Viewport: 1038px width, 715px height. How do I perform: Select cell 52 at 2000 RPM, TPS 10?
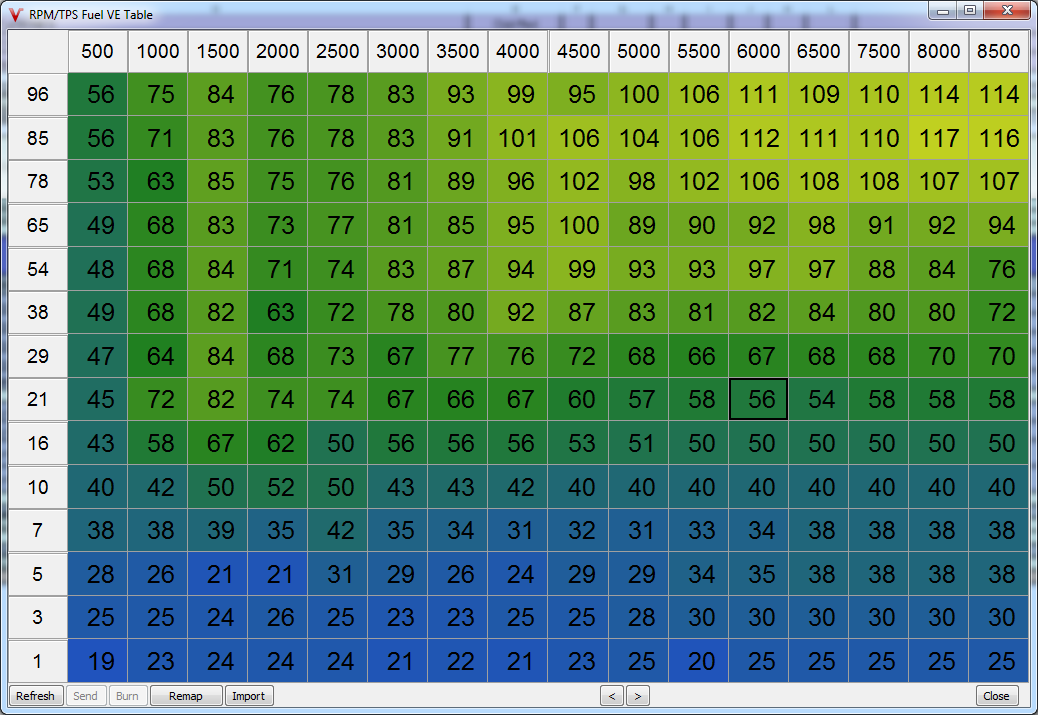point(277,487)
